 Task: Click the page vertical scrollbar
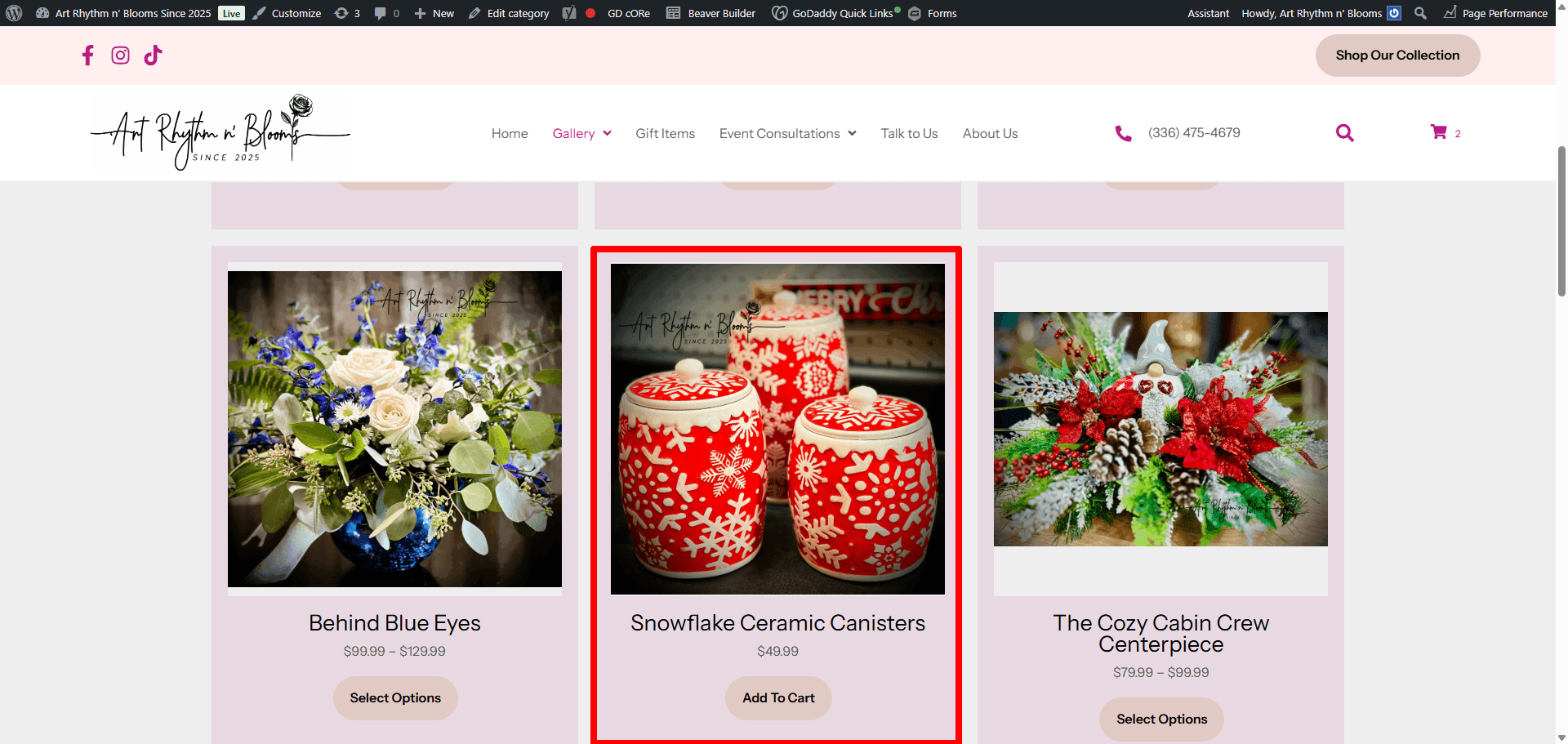[x=1561, y=221]
